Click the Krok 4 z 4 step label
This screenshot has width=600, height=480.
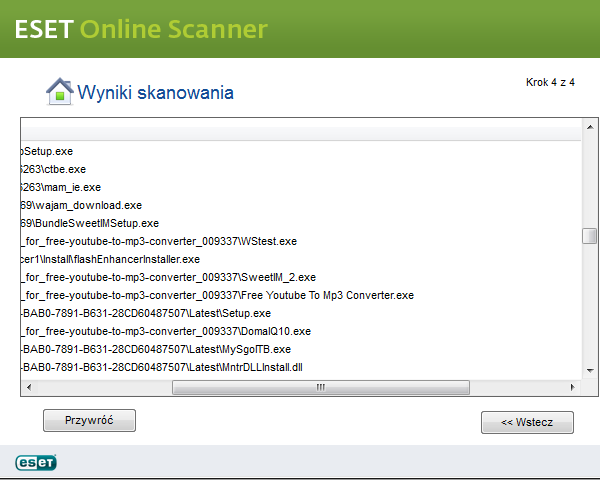pos(550,82)
